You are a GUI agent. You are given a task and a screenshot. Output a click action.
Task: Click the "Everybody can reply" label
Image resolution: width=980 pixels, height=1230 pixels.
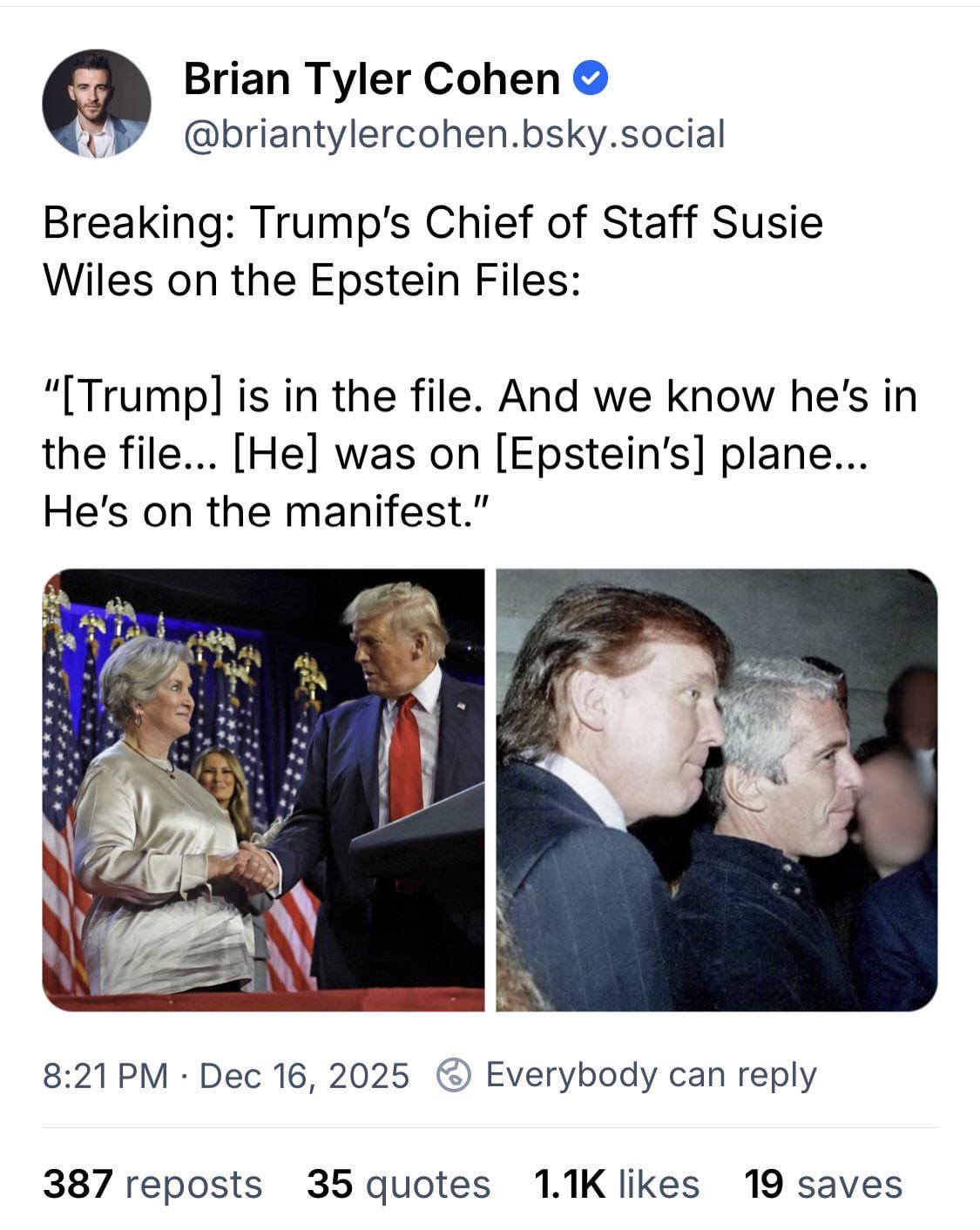pyautogui.click(x=651, y=1075)
